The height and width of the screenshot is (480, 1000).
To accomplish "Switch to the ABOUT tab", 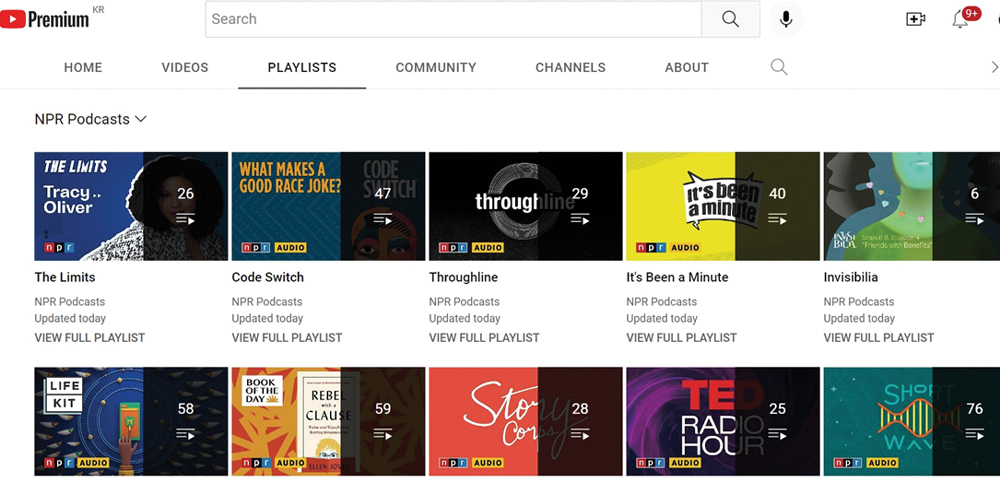I will coord(687,68).
